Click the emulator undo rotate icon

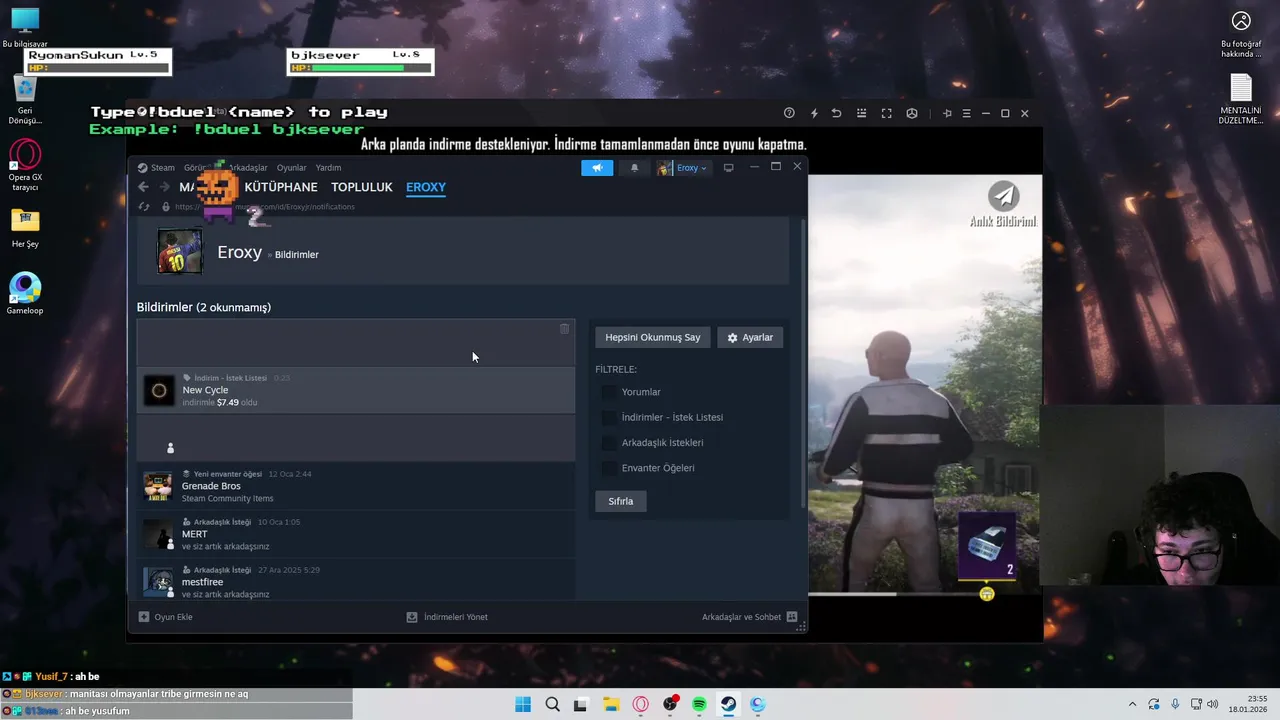(x=836, y=113)
